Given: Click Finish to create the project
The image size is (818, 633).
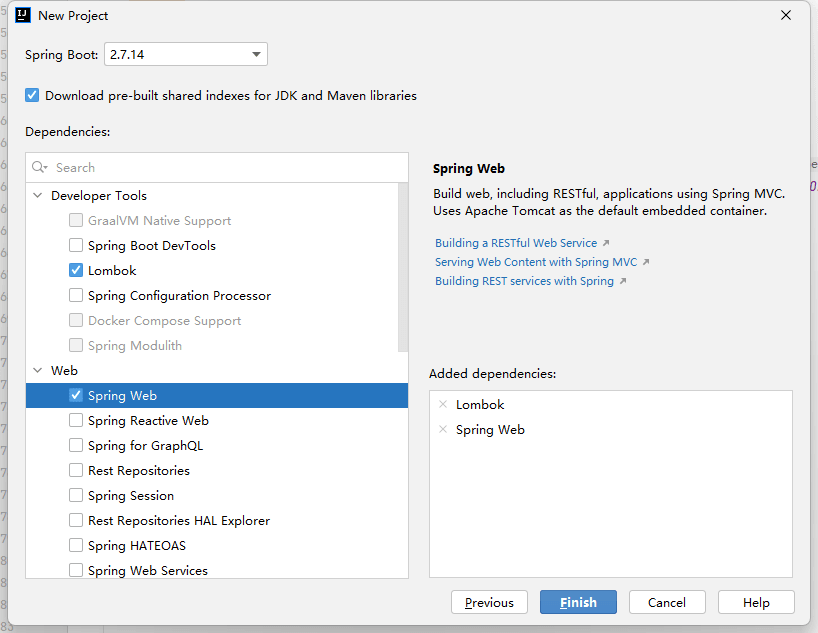Looking at the screenshot, I should (578, 603).
